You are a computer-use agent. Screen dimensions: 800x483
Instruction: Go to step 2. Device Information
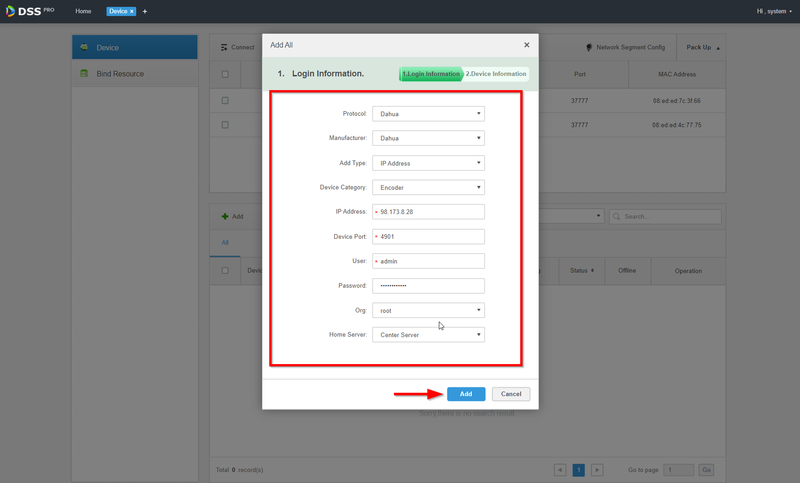coord(495,74)
